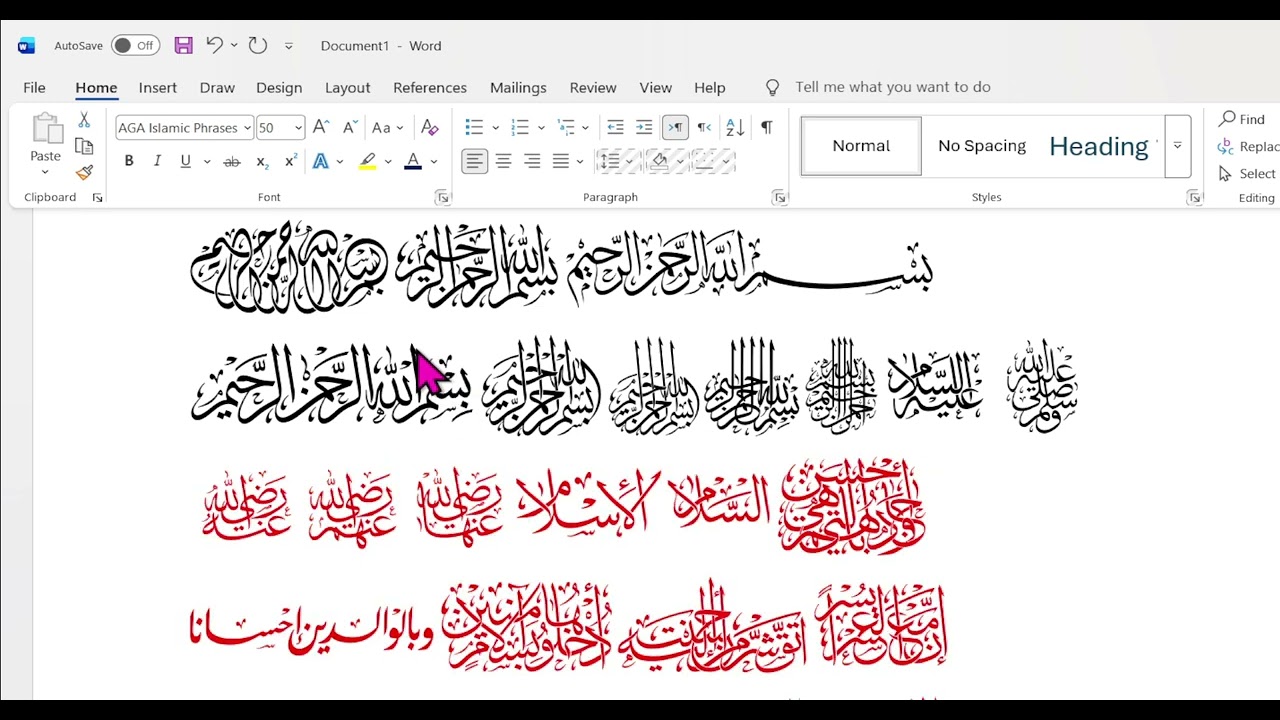Click the Select button in Editing
The width and height of the screenshot is (1280, 720).
pos(1247,173)
